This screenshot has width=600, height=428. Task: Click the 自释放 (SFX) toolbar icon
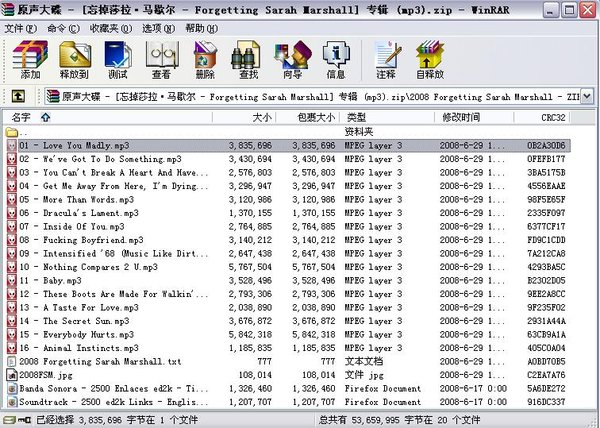click(430, 54)
